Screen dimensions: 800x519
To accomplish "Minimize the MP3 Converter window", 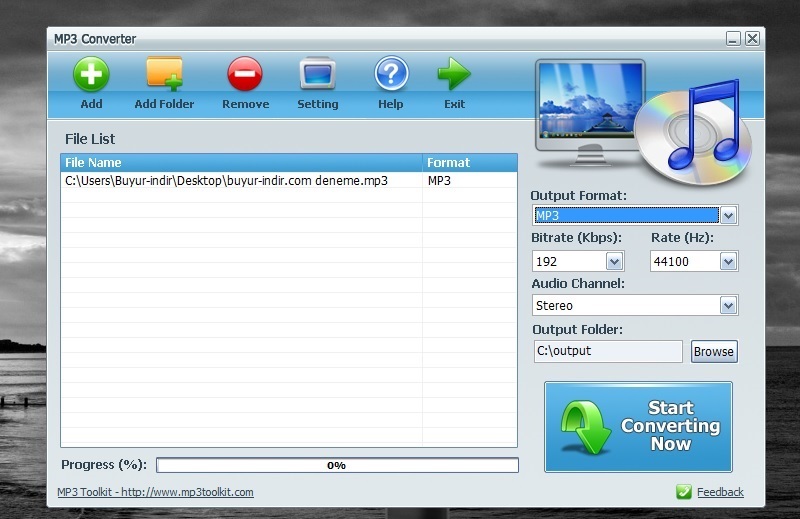I will coord(733,39).
